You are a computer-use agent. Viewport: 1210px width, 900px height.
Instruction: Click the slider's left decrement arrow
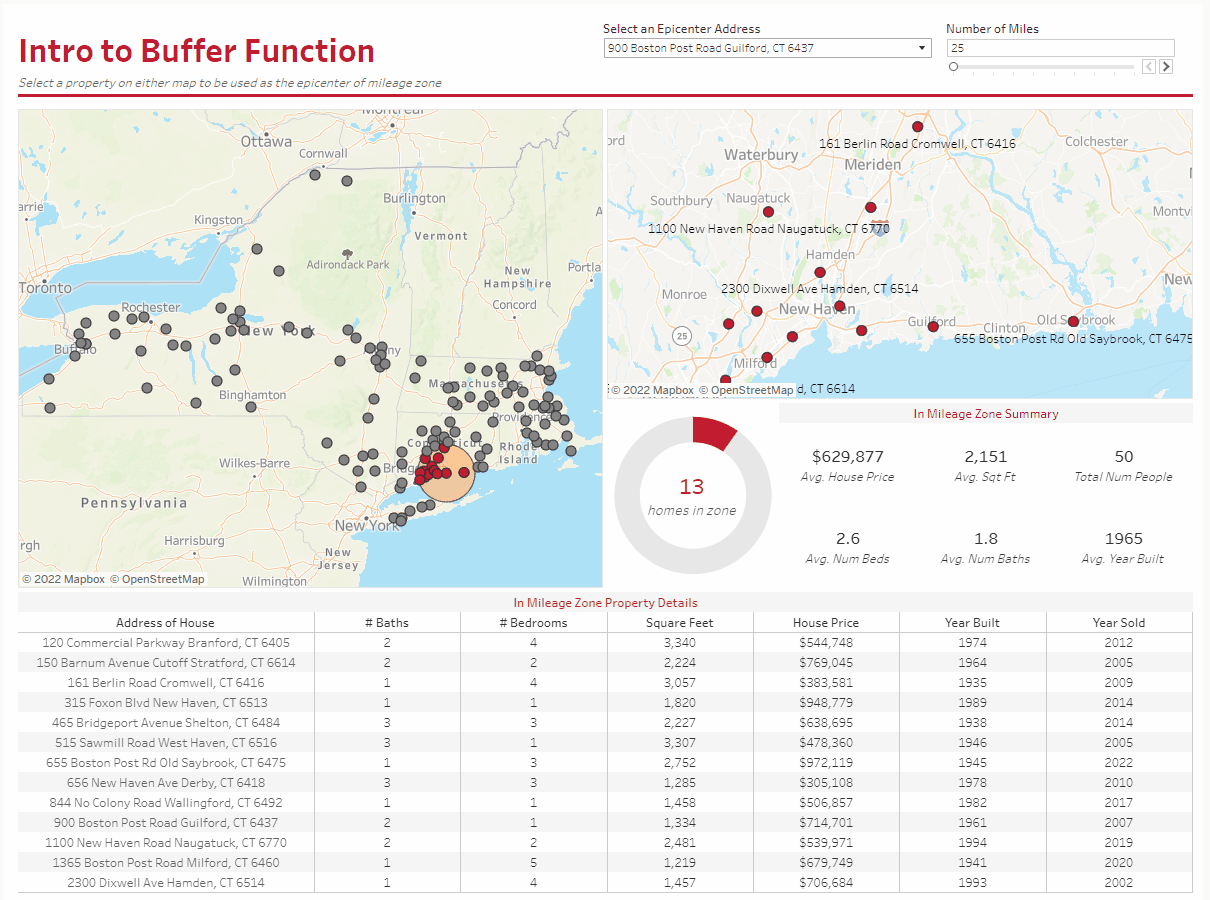pyautogui.click(x=1149, y=67)
